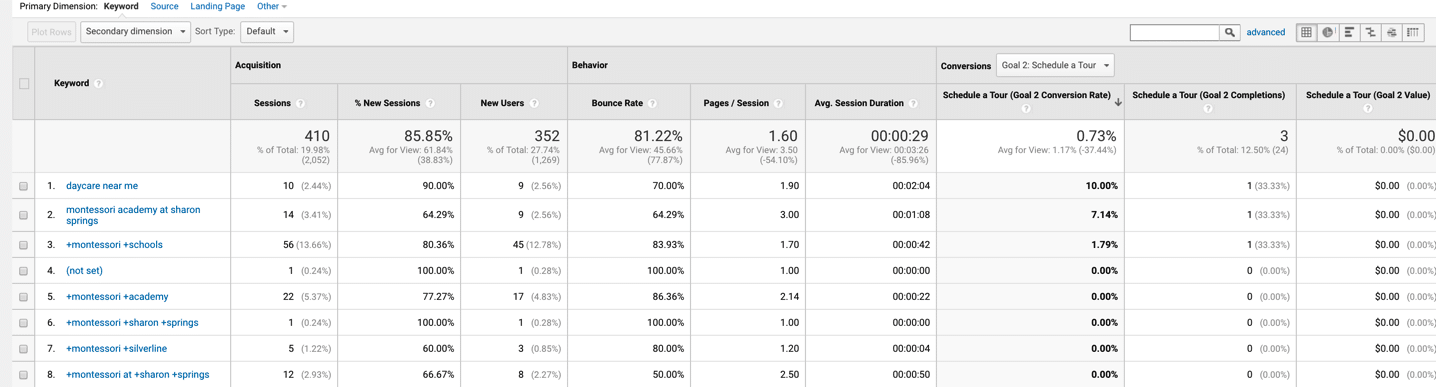Sort by Goal 2 Value column header
The width and height of the screenshot is (1436, 387).
1367,96
